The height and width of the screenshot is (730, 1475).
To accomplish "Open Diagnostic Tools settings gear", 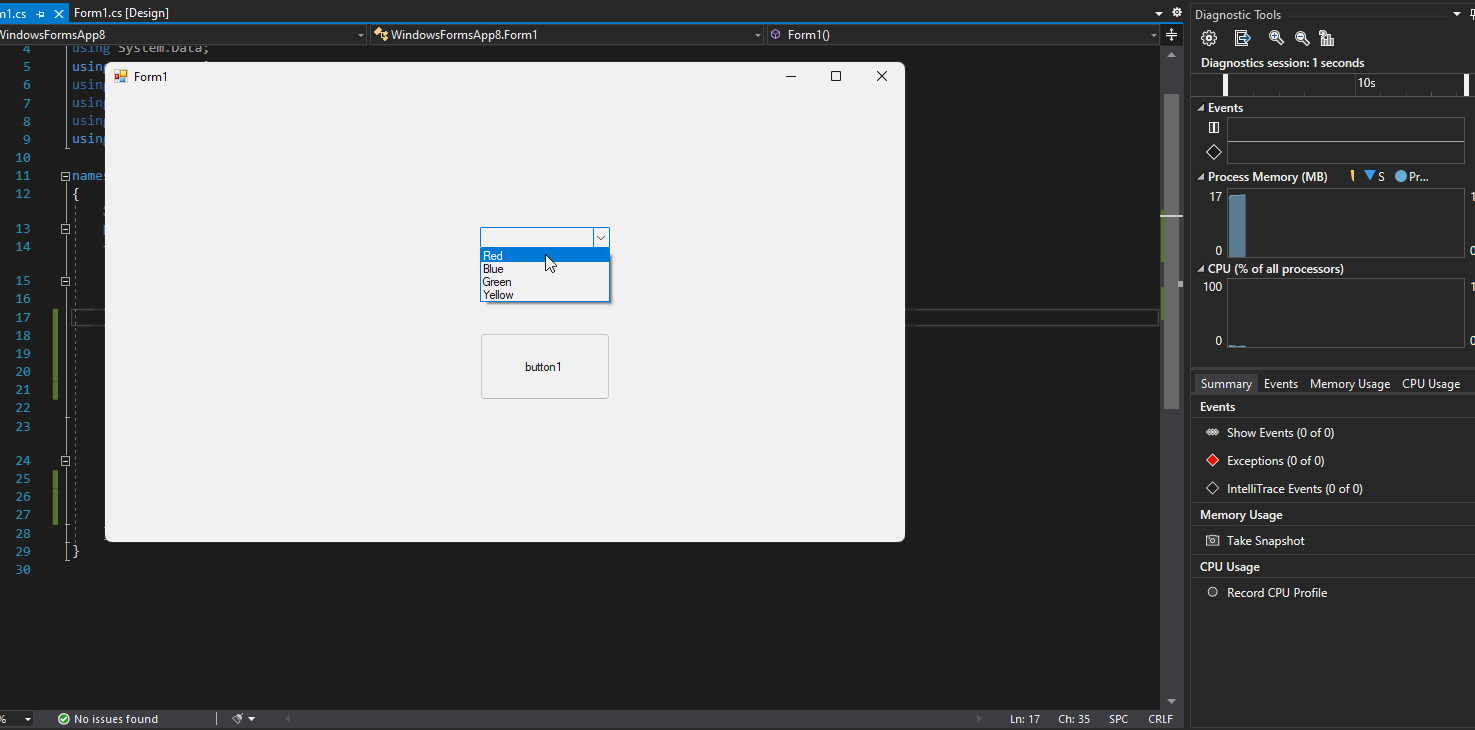I will pos(1208,38).
